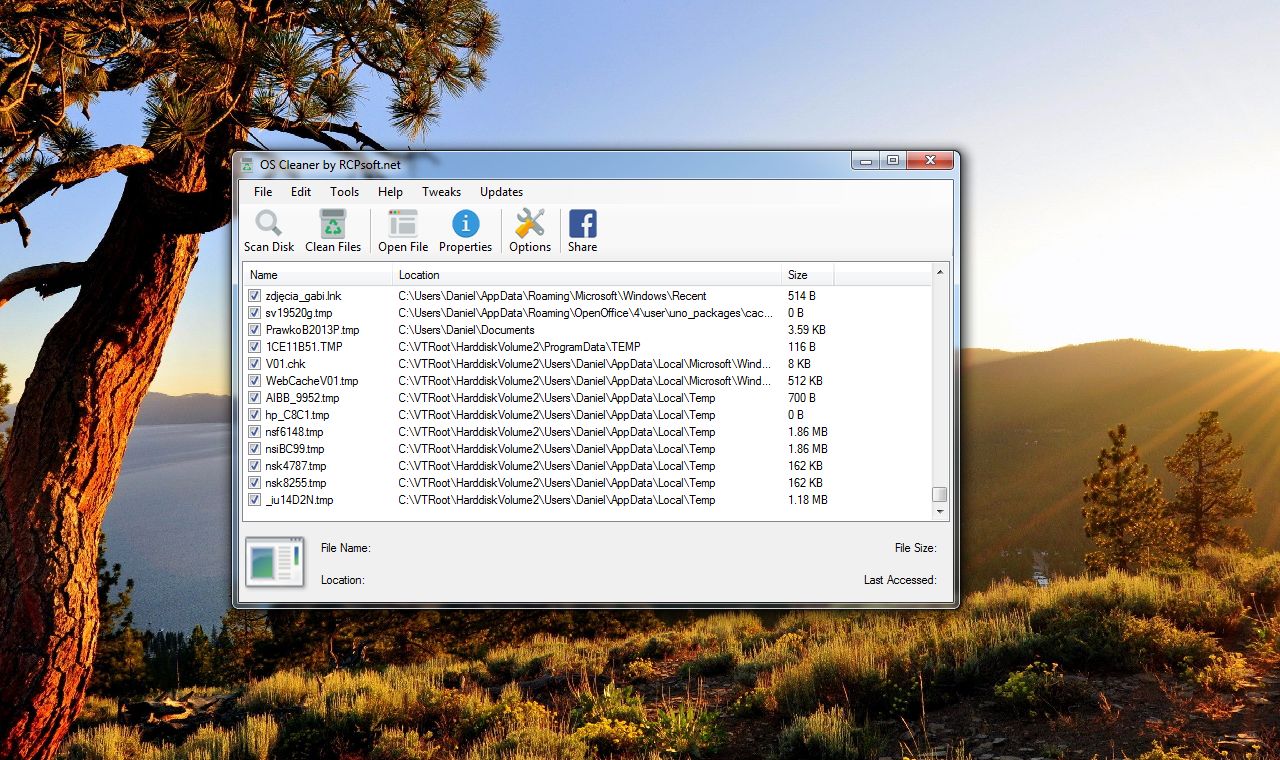Click the scroll-down arrow of the file list
The image size is (1280, 760).
pyautogui.click(x=938, y=512)
